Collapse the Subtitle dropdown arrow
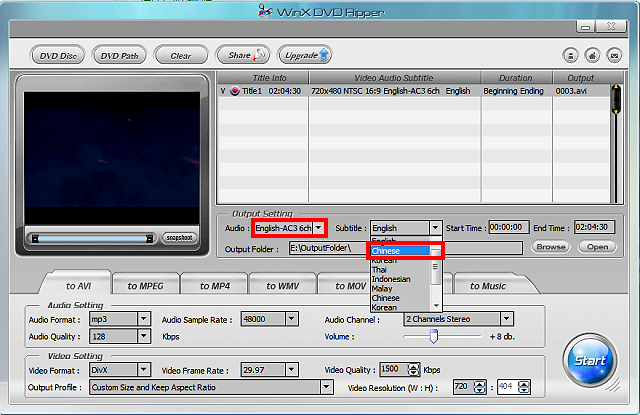This screenshot has height=415, width=640. (436, 228)
